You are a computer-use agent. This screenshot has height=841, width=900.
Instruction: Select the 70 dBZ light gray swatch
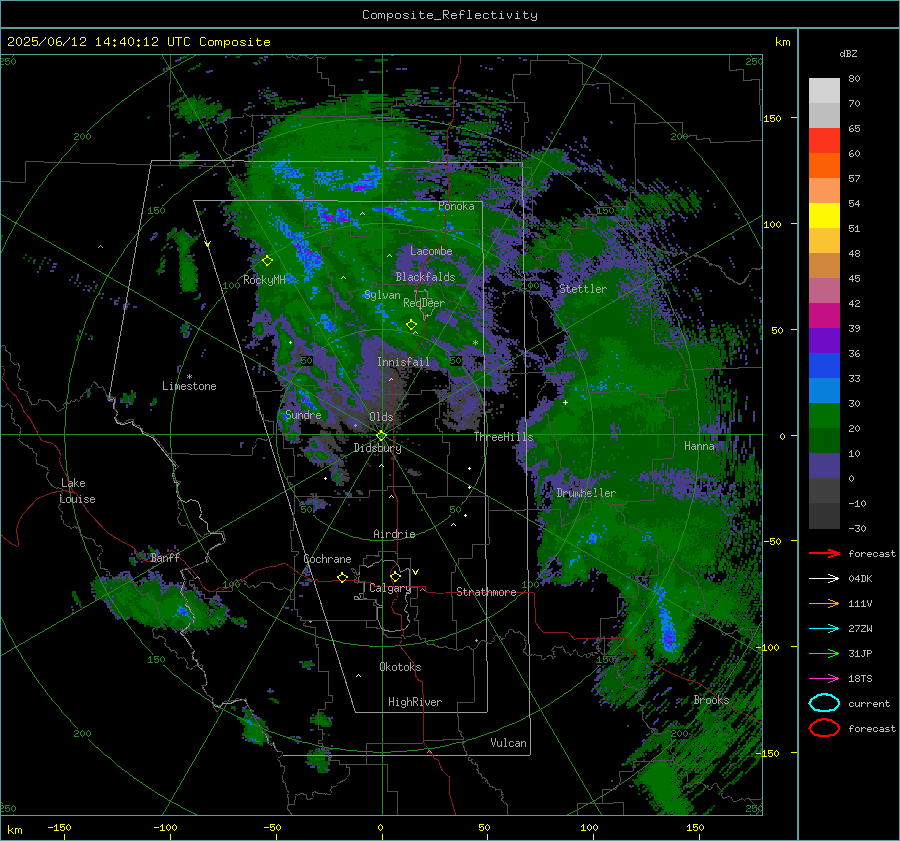pos(824,90)
